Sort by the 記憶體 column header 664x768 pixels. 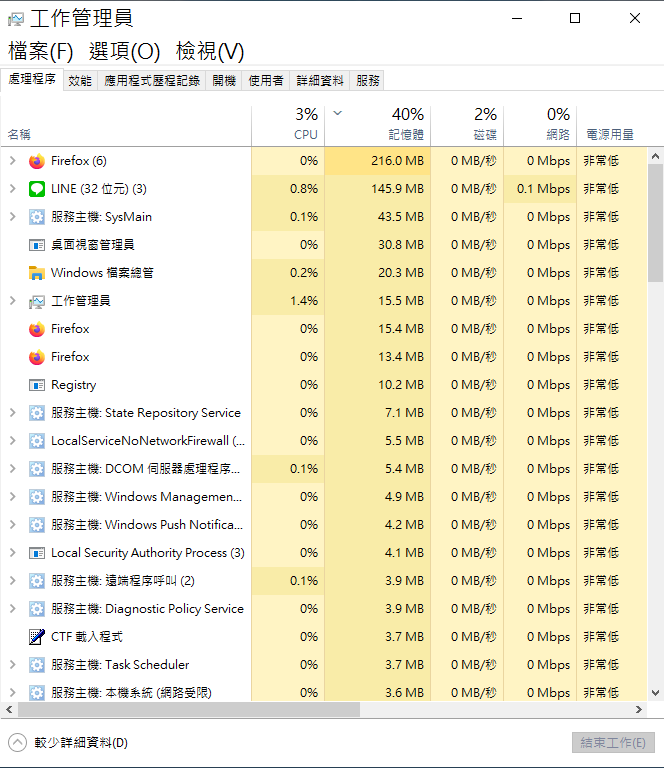tap(378, 125)
